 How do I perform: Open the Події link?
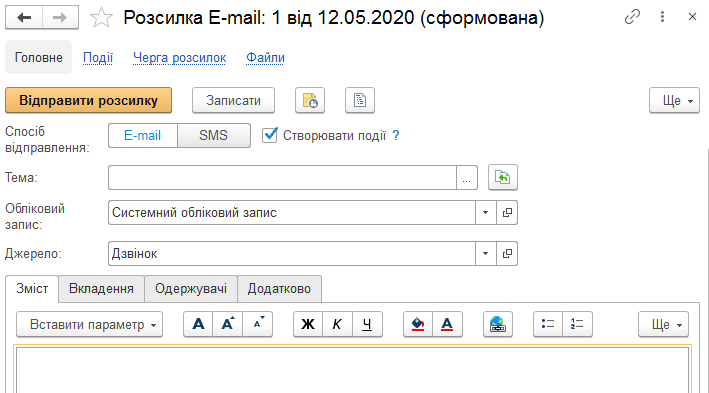point(98,58)
